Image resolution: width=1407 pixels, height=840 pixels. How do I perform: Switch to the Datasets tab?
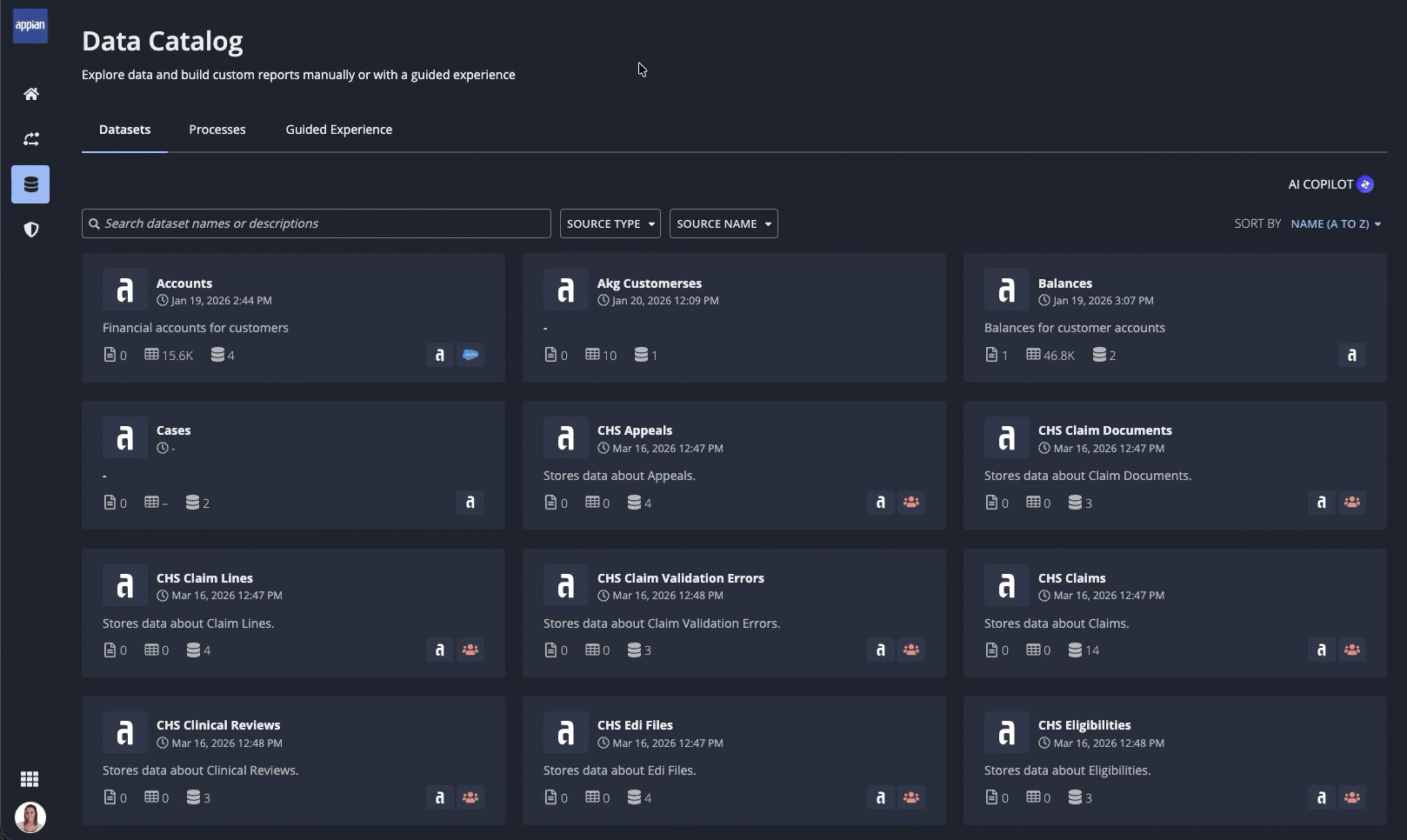pos(124,130)
